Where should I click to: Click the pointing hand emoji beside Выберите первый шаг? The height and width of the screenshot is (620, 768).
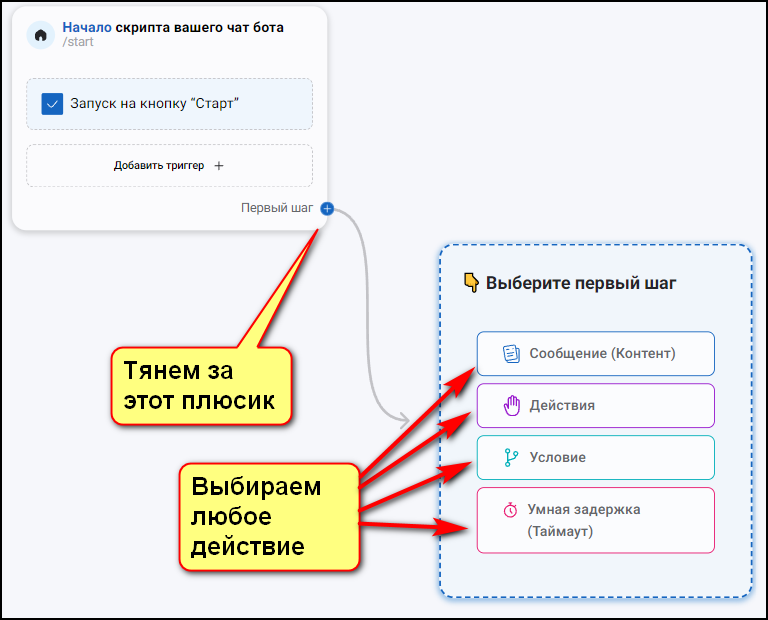[x=471, y=283]
